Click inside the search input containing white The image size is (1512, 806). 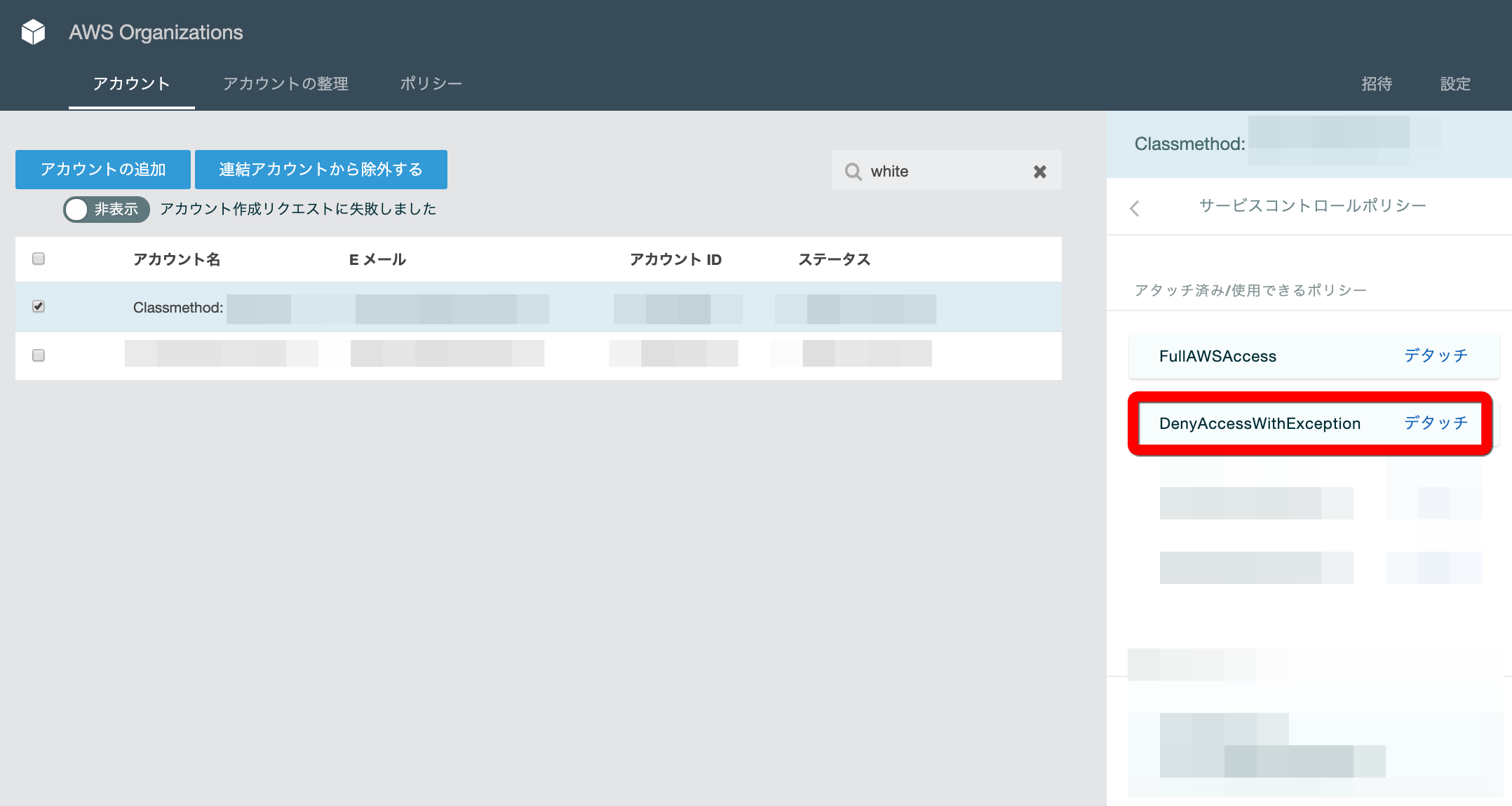click(x=926, y=171)
